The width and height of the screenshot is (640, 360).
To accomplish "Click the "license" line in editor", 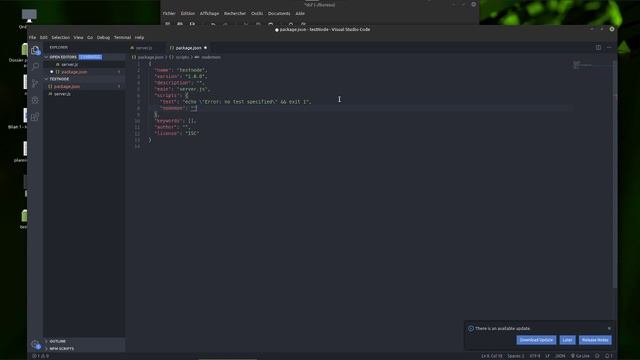I will [x=177, y=133].
